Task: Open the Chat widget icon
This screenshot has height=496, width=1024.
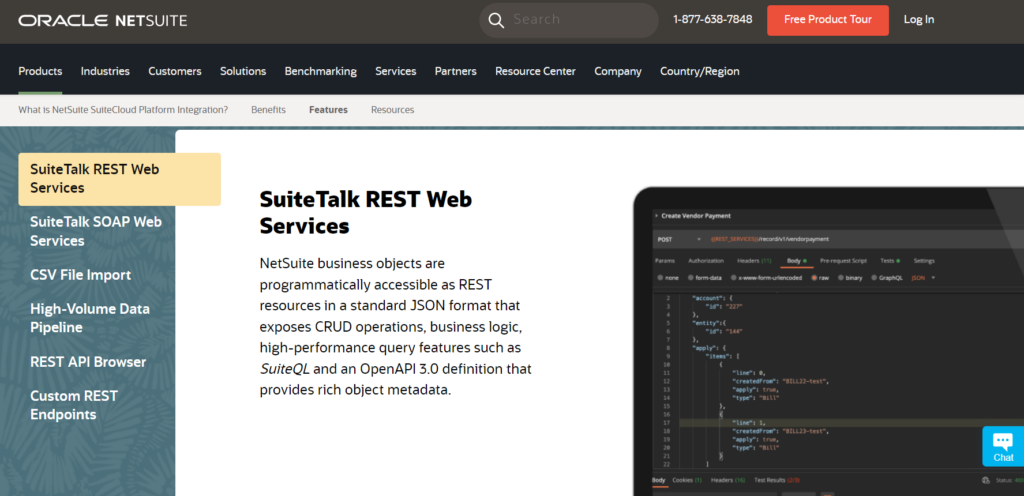Action: pyautogui.click(x=1002, y=445)
